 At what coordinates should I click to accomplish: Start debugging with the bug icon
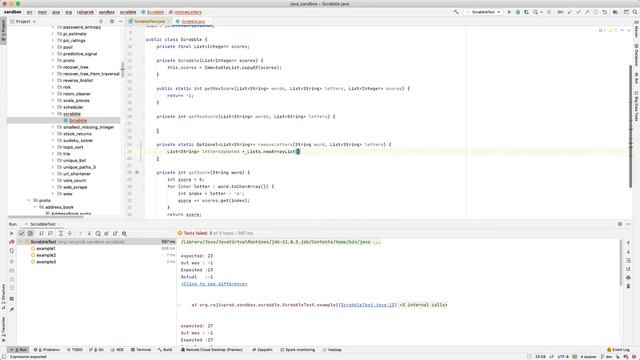coord(518,12)
